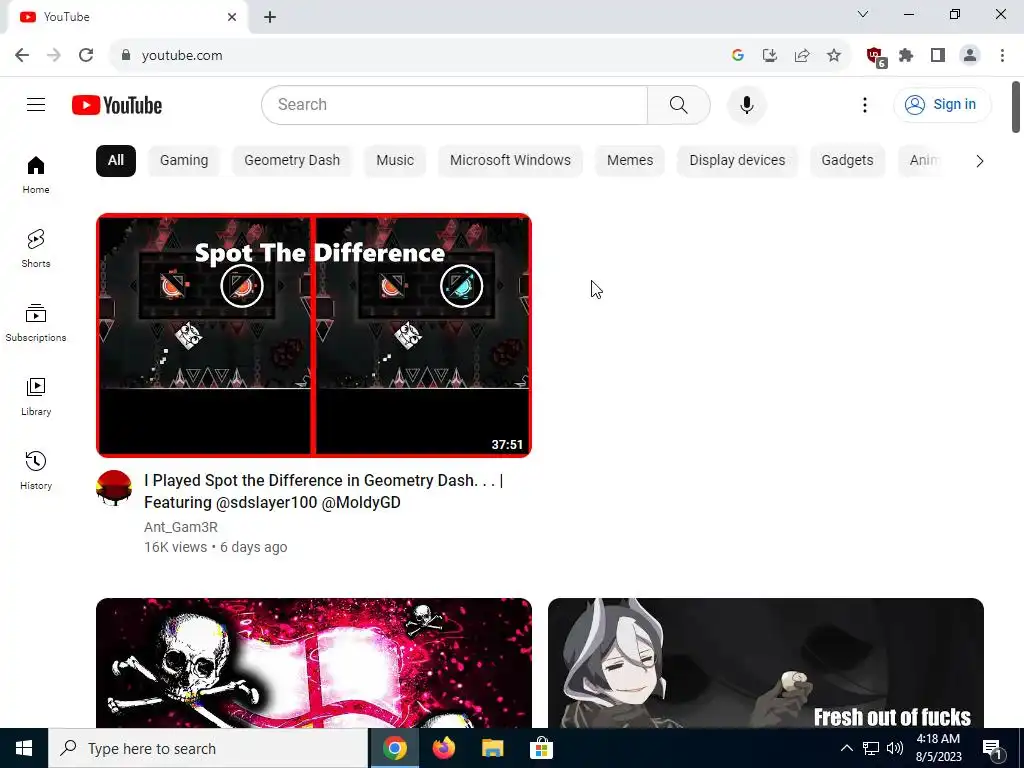
Task: Open Subscriptions from the sidebar
Action: coord(36,323)
